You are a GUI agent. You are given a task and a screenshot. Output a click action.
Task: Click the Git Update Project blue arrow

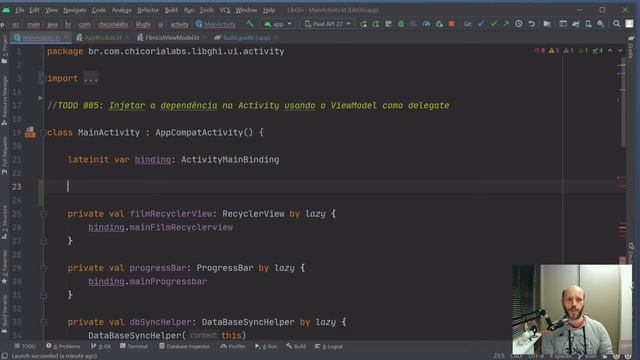click(x=481, y=24)
